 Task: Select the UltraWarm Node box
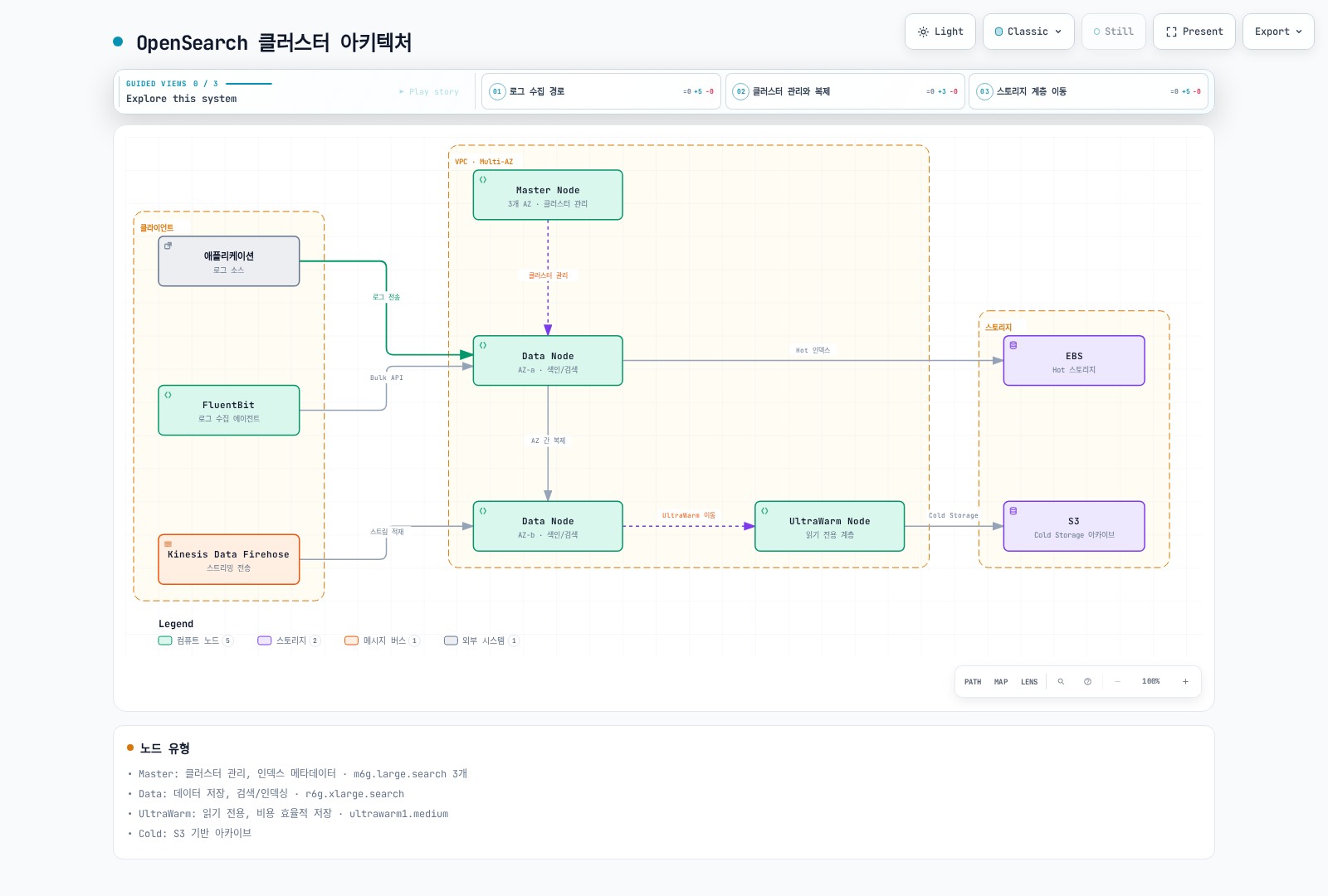pyautogui.click(x=830, y=526)
